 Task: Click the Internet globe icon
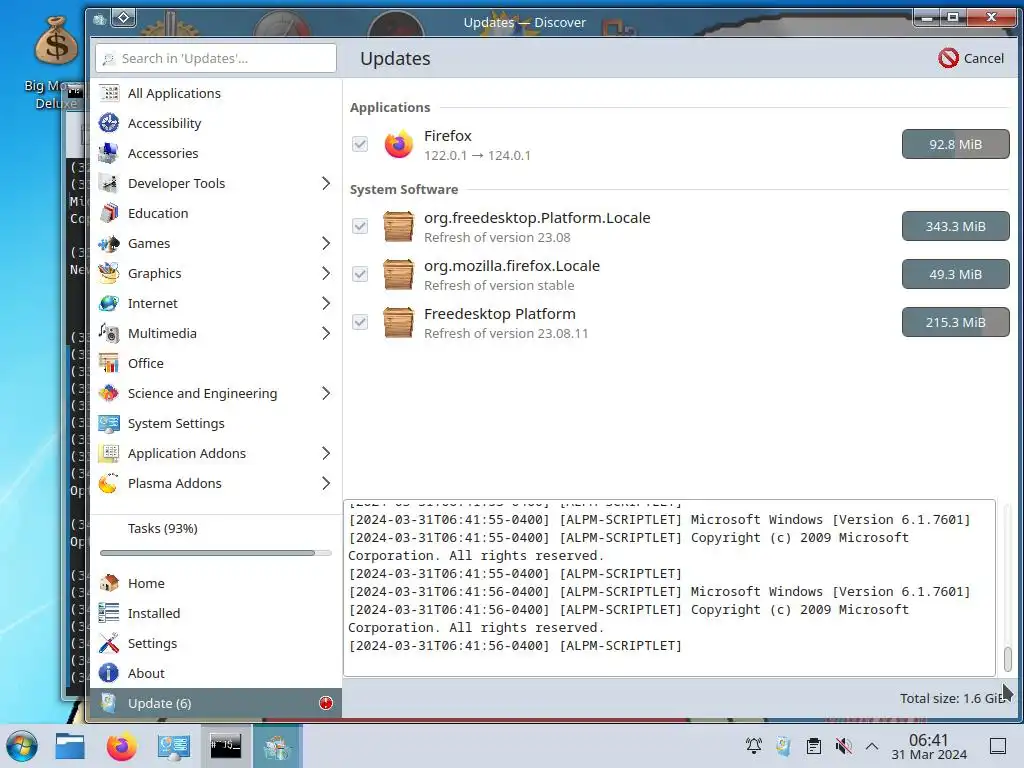(109, 304)
